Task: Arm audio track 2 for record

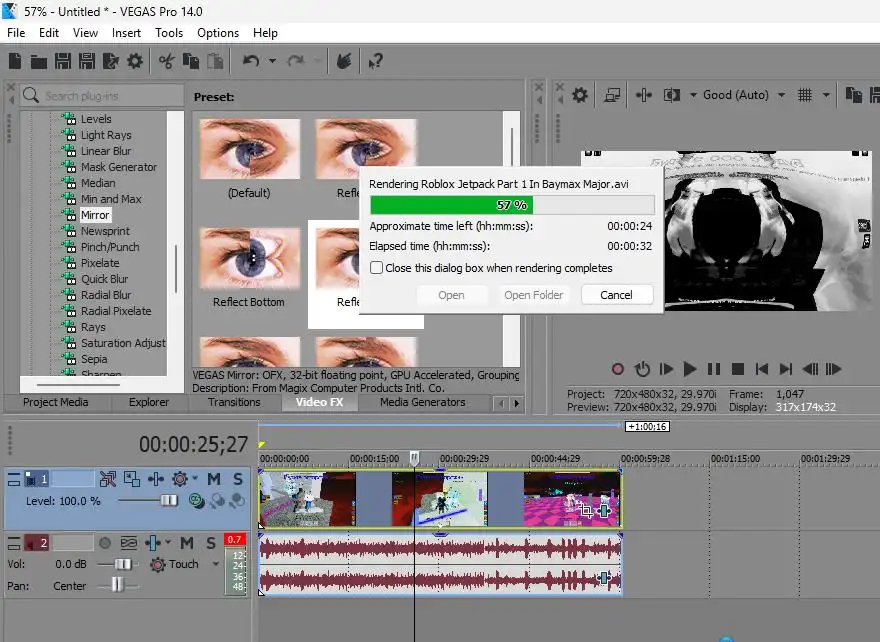Action: [105, 543]
